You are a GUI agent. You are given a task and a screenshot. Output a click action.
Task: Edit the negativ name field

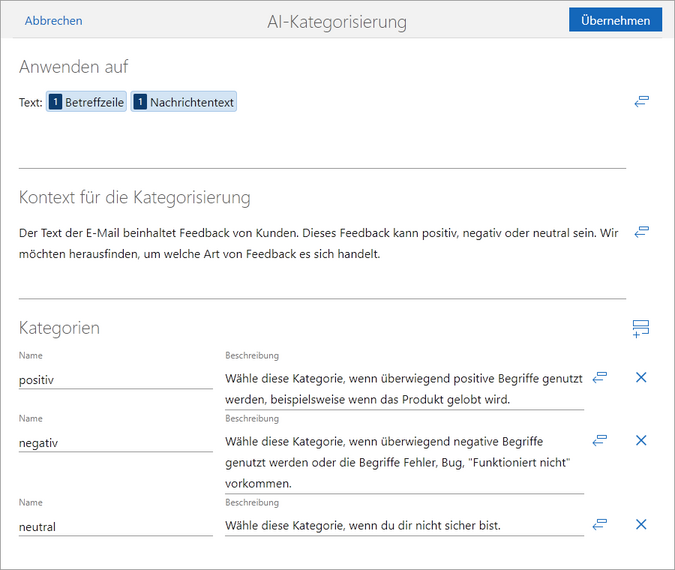(x=115, y=442)
